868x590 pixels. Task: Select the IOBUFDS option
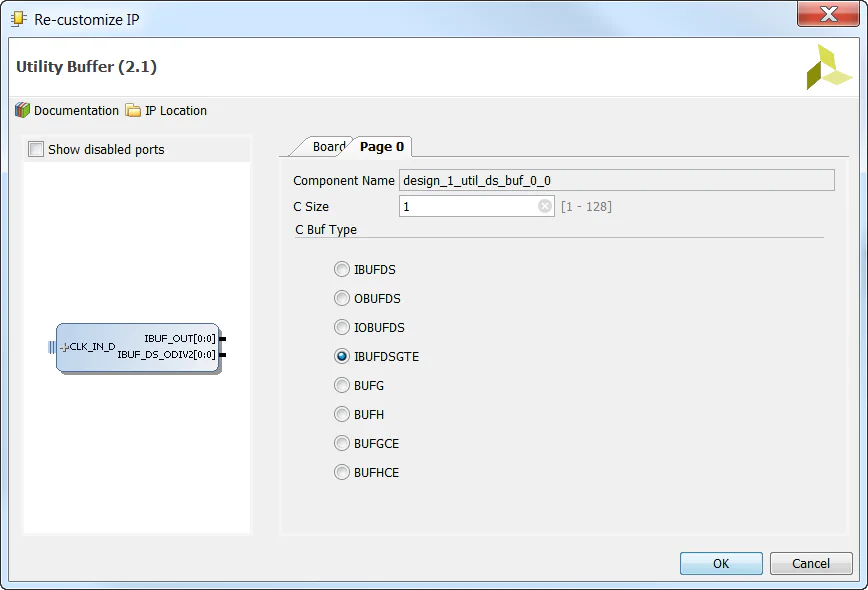pyautogui.click(x=341, y=327)
